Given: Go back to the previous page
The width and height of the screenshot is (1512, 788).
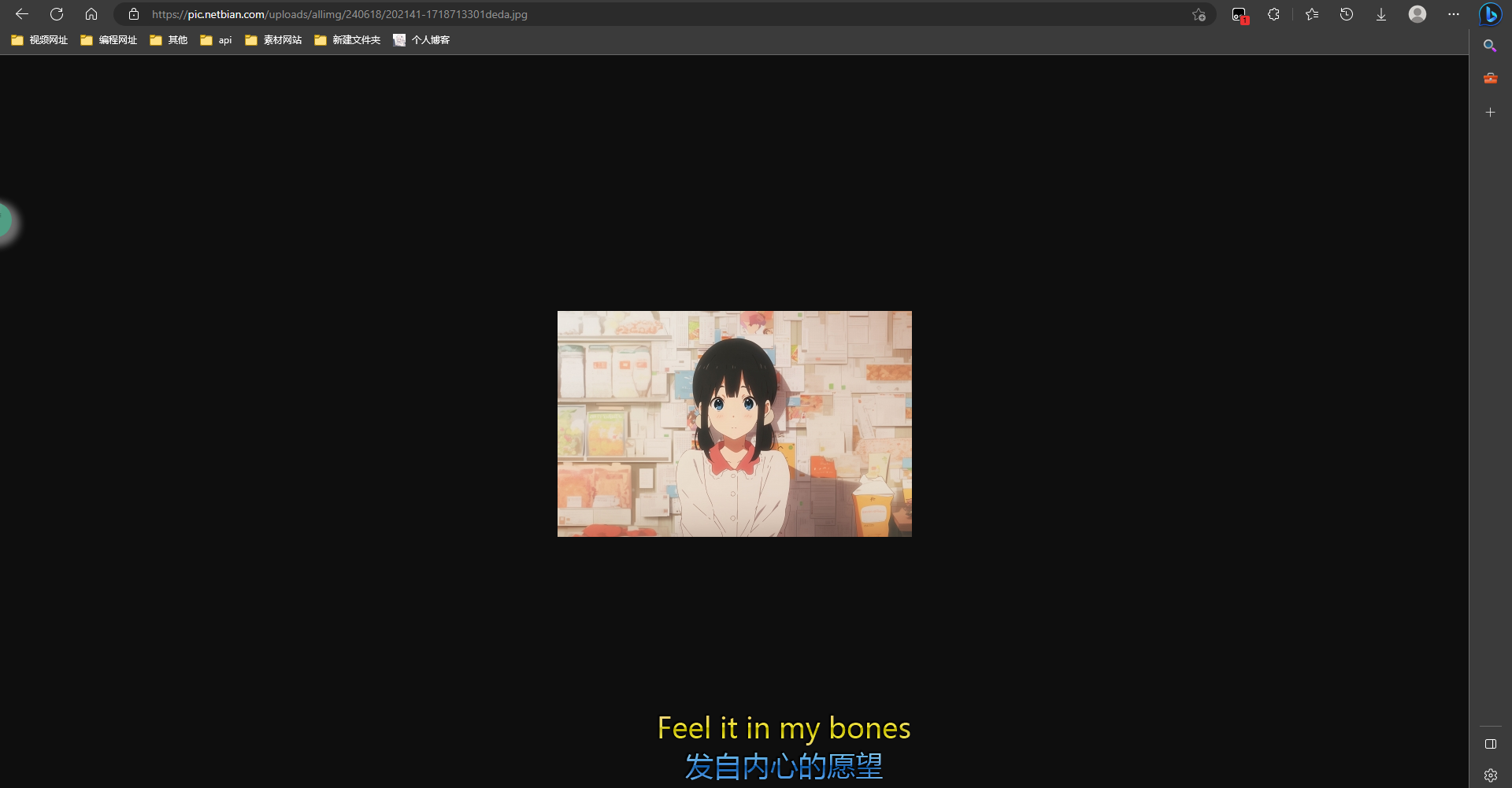Looking at the screenshot, I should [x=22, y=14].
